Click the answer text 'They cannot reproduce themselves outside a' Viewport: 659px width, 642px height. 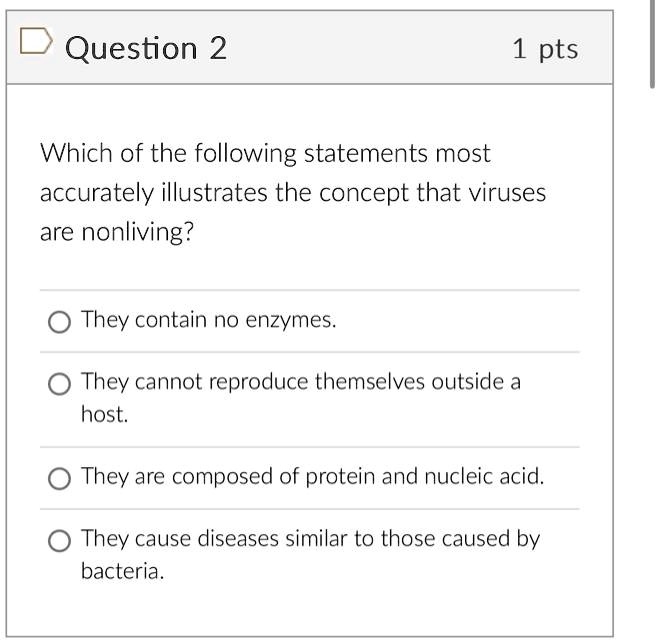pos(301,382)
